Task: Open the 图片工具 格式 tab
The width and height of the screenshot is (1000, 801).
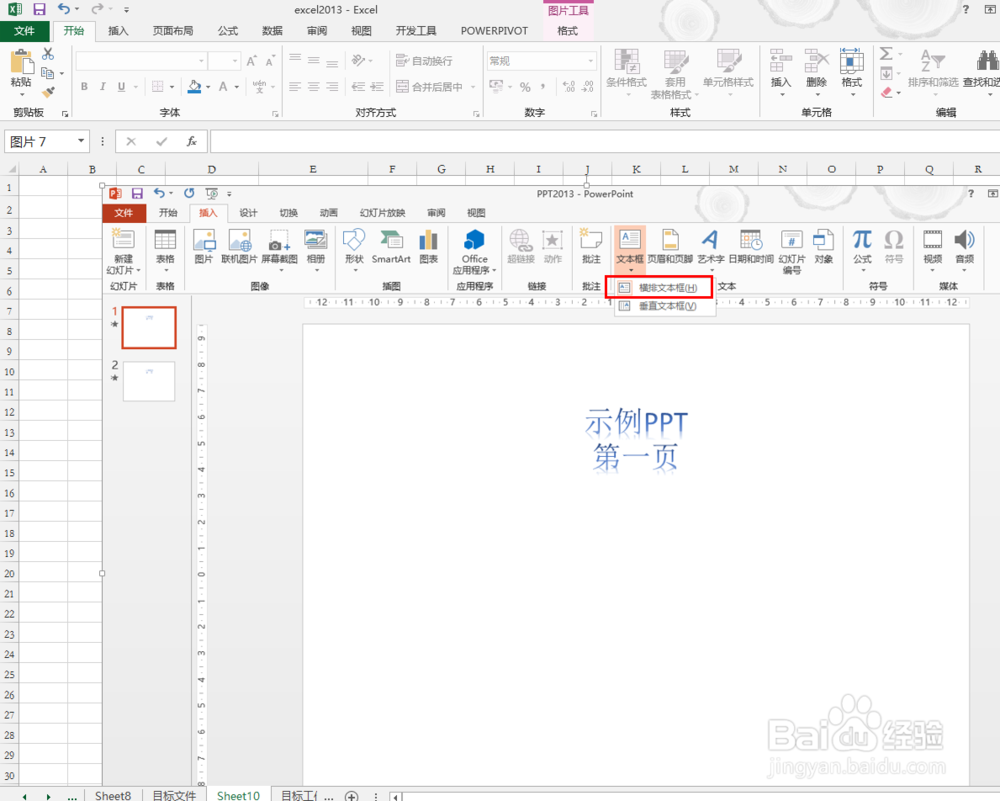Action: click(568, 31)
